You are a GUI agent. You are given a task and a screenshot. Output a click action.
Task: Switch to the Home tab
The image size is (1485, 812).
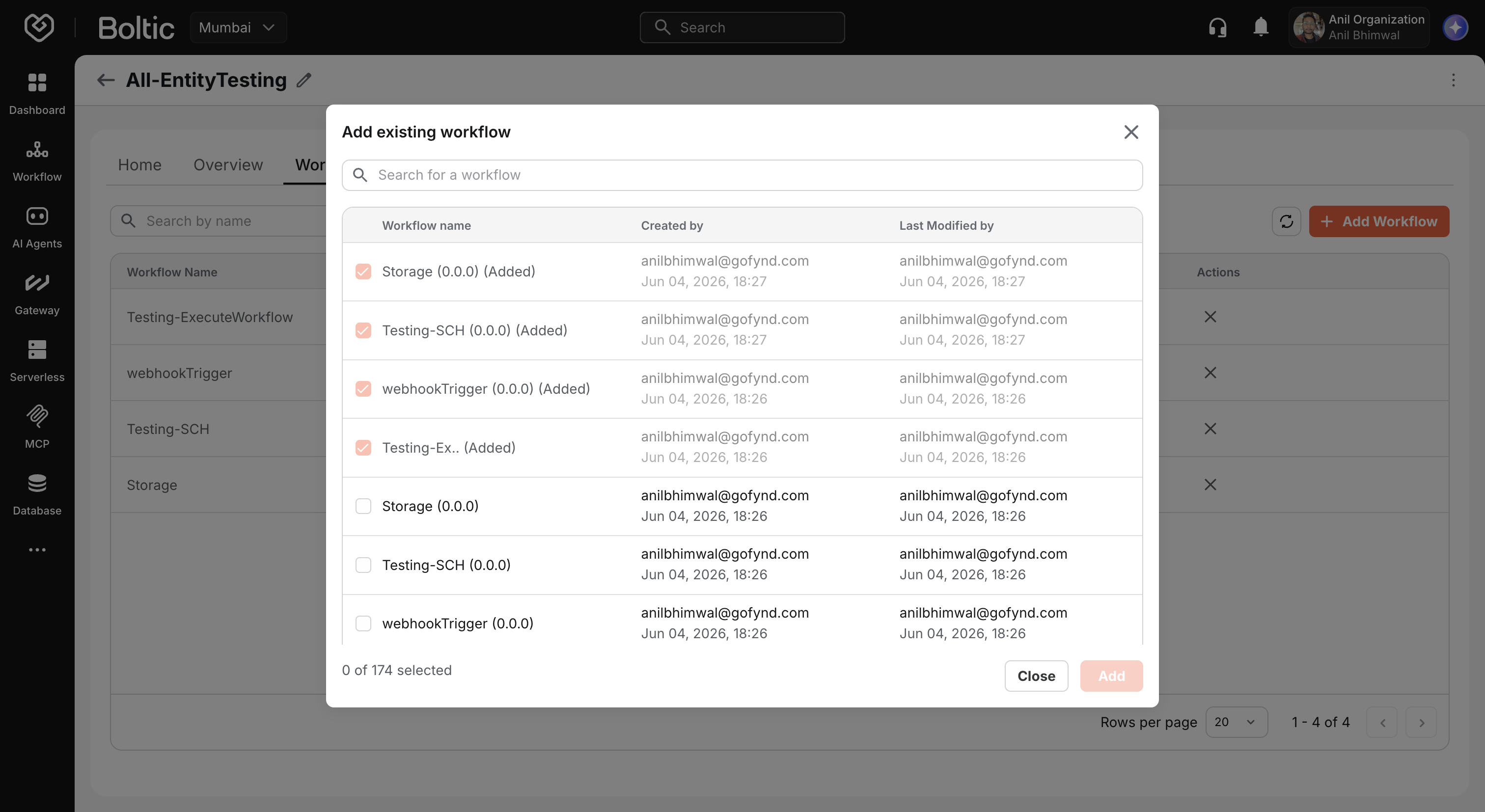pos(139,165)
